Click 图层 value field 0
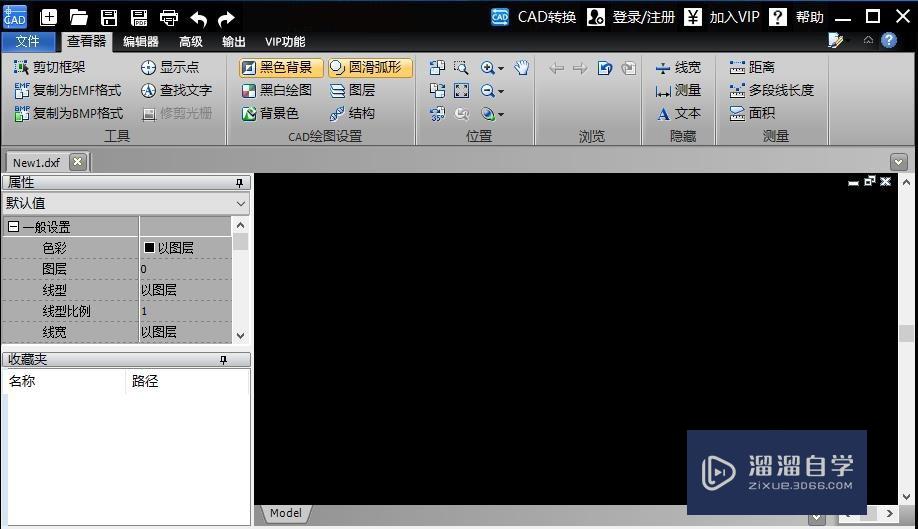918x529 pixels. pos(186,269)
